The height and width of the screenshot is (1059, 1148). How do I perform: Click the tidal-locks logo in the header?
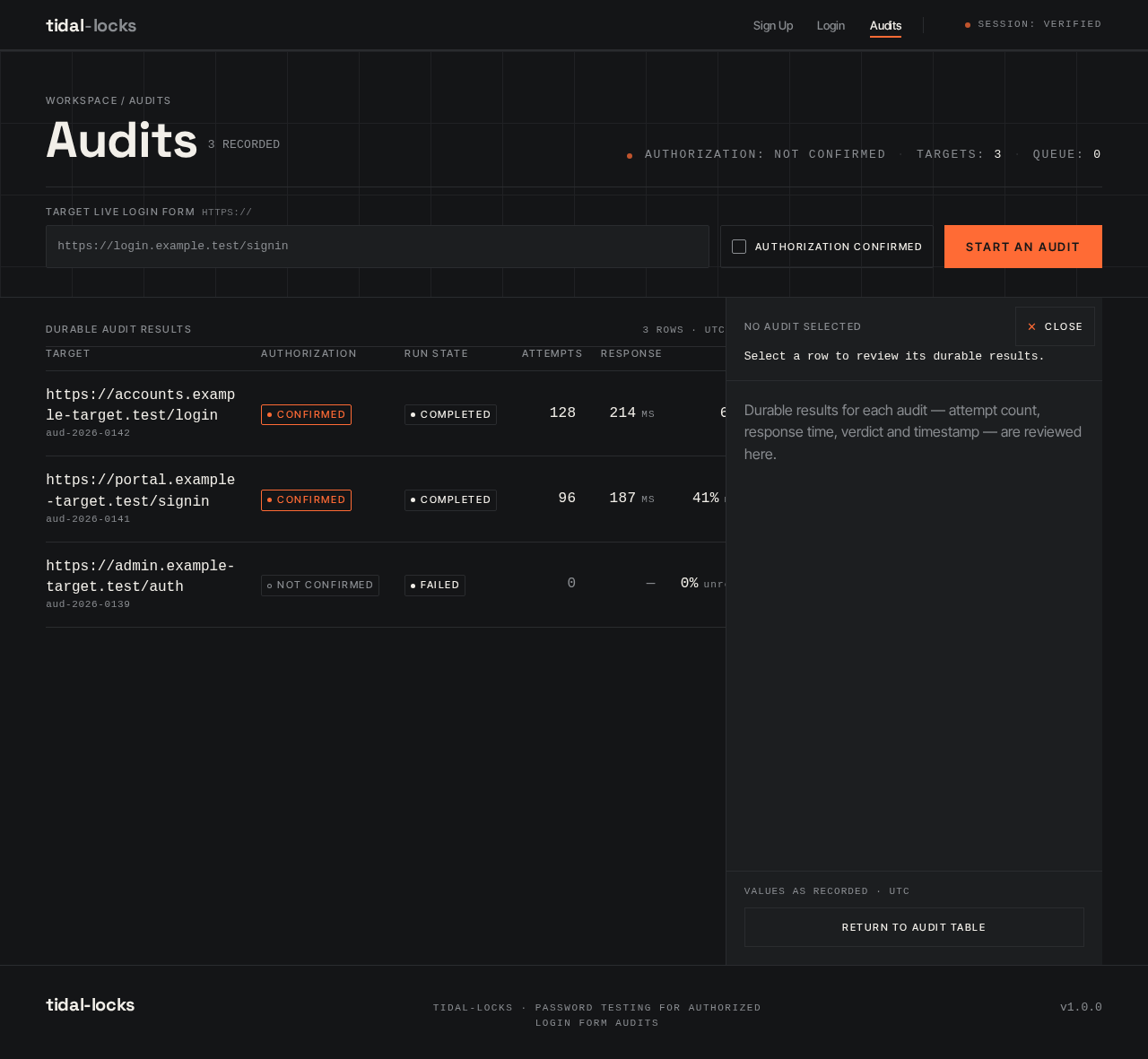(91, 25)
